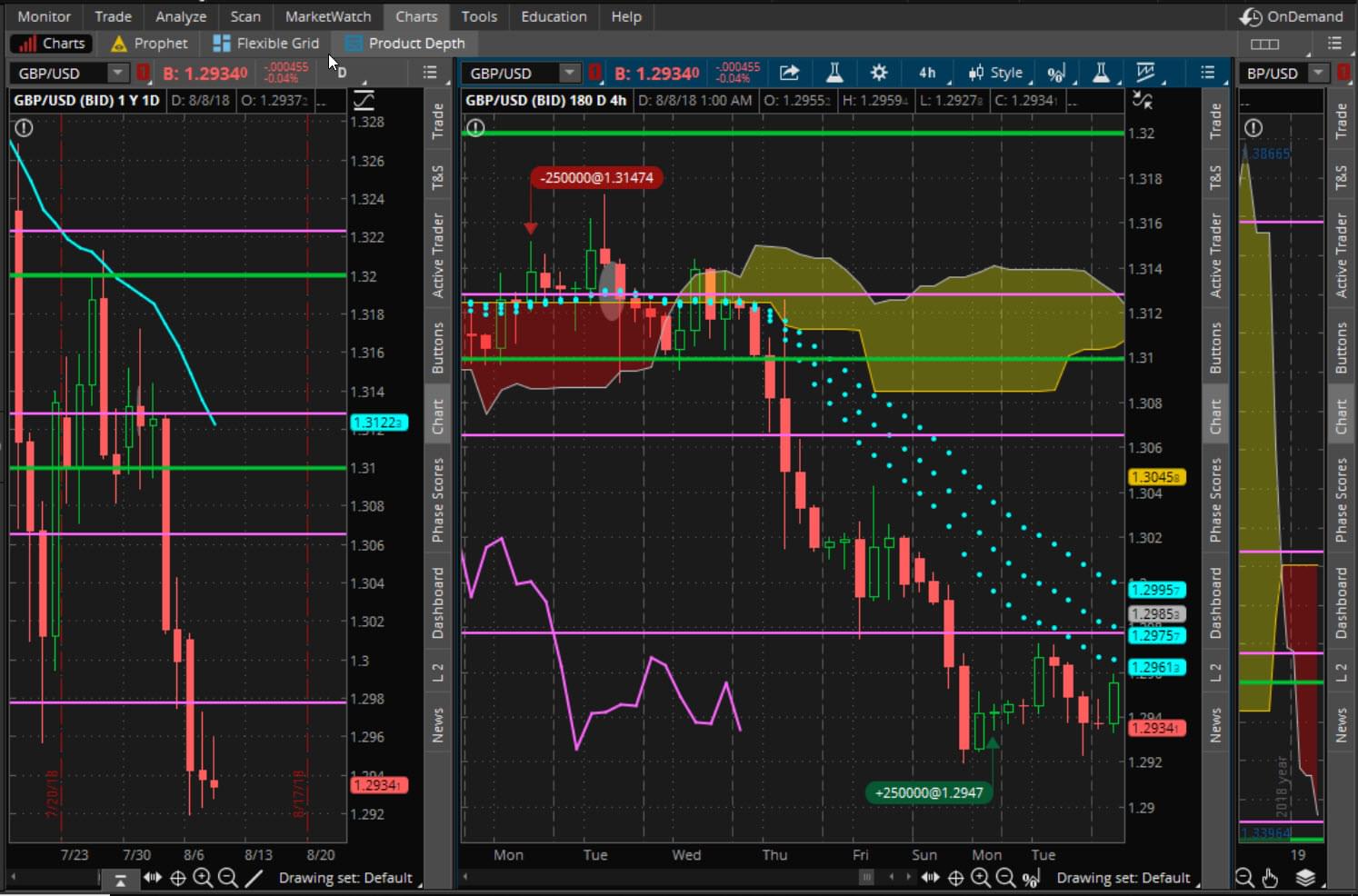Click the middle chart collapse-arrows scale icon

tap(1143, 100)
